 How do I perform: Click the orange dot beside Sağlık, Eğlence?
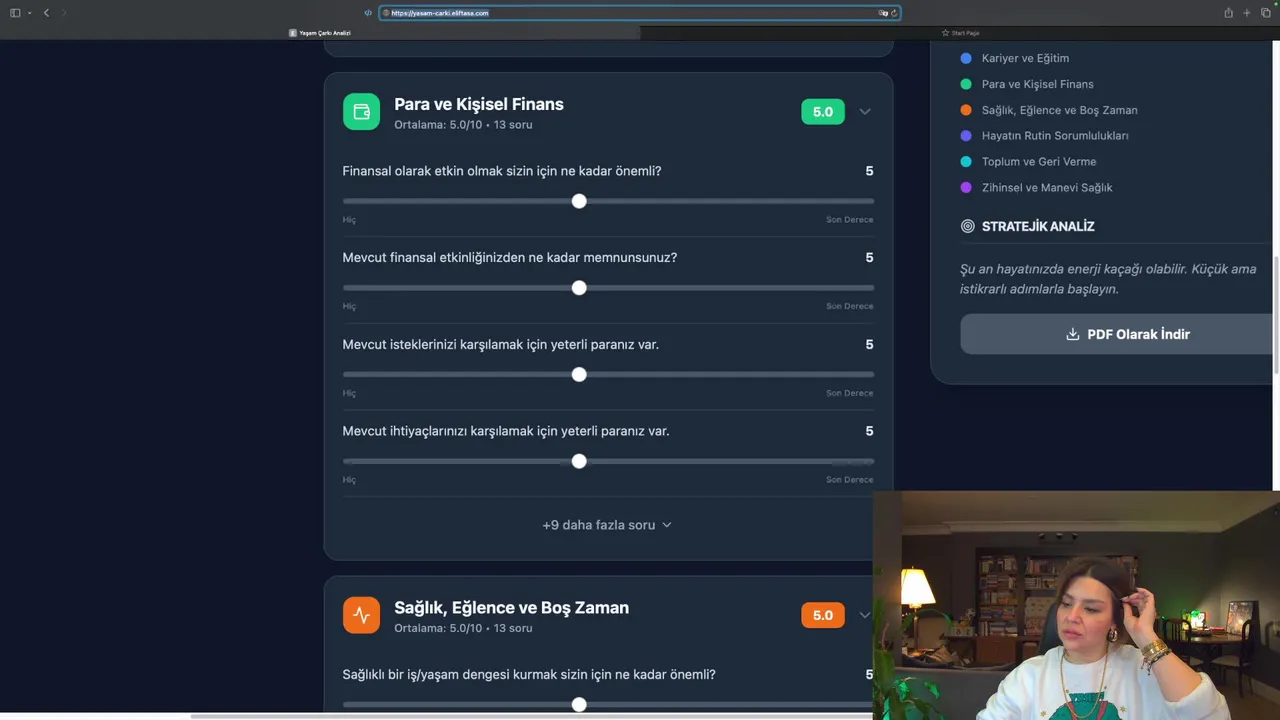(x=966, y=110)
